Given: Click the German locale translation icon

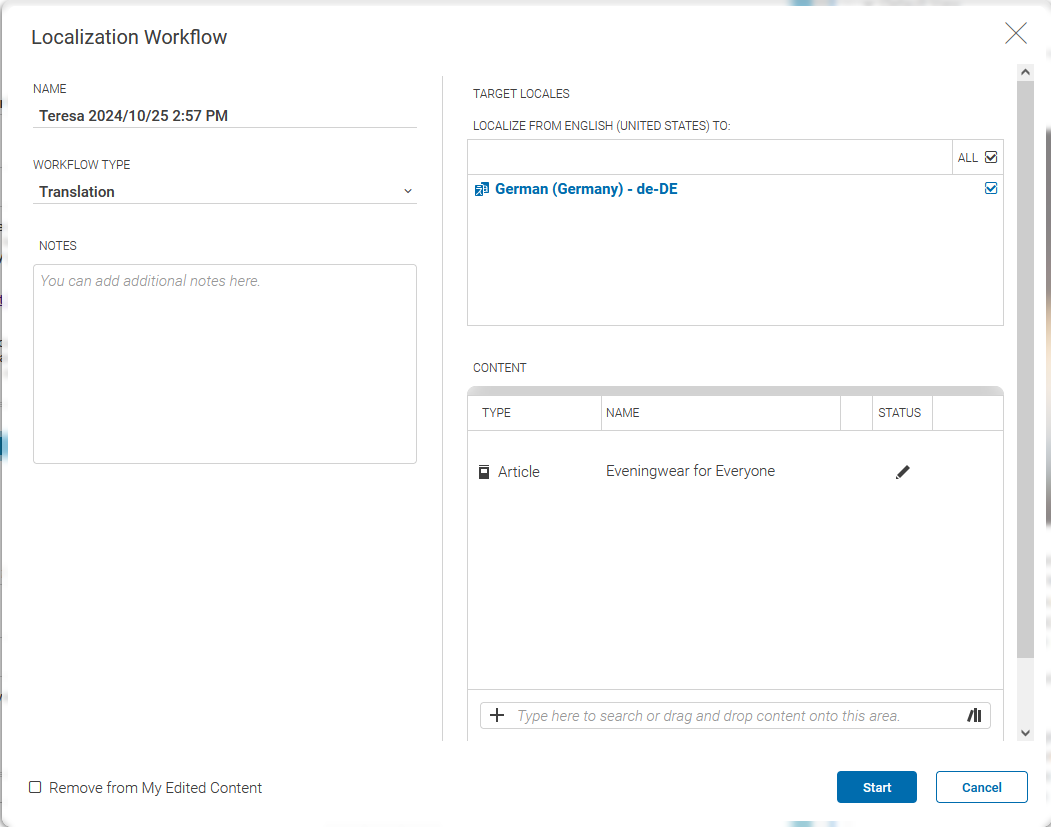Looking at the screenshot, I should pos(482,189).
